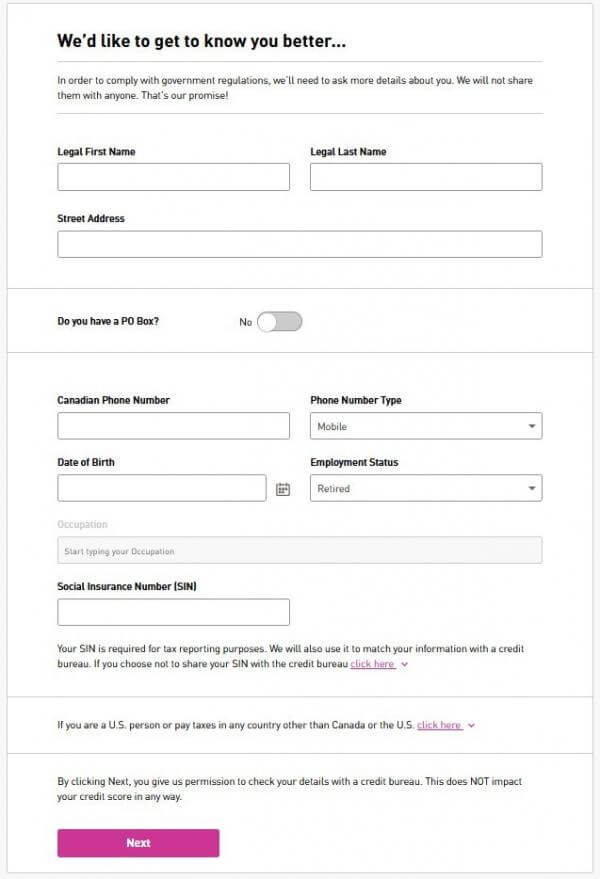Click the U.S. person 'click here' link
The width and height of the screenshot is (600, 879).
439,725
